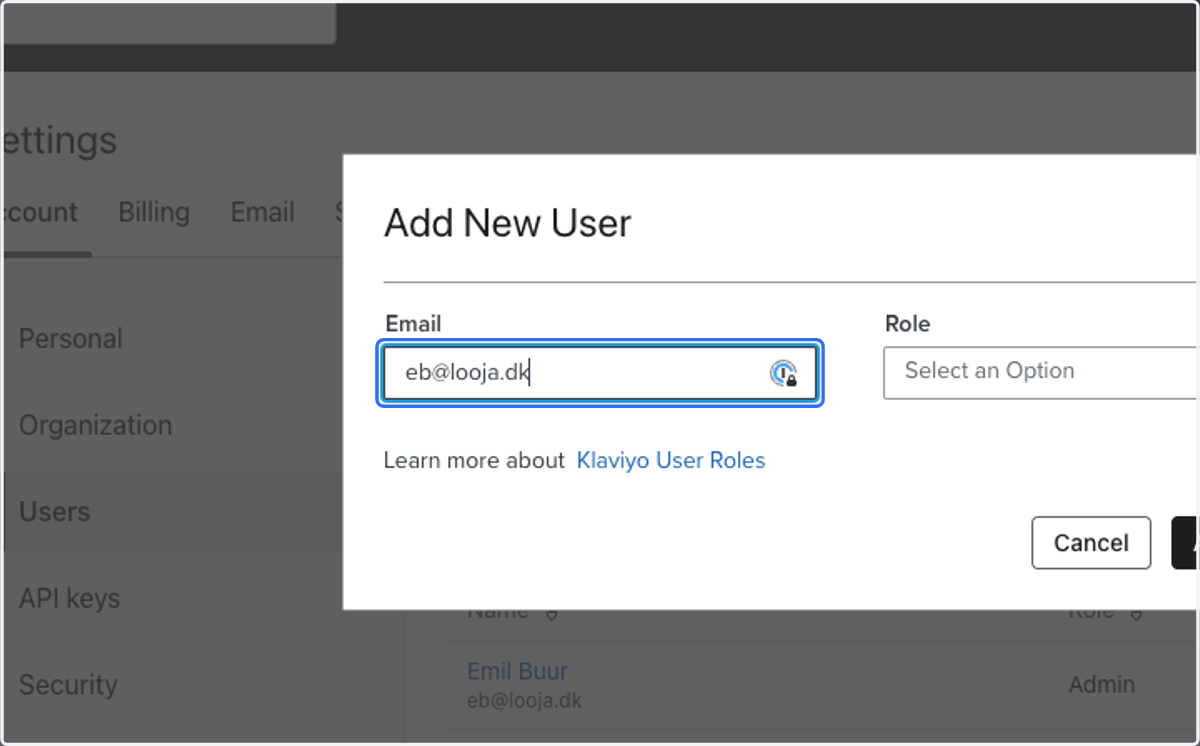Click the Admin role cell for Emil Buur
1200x746 pixels.
1101,684
